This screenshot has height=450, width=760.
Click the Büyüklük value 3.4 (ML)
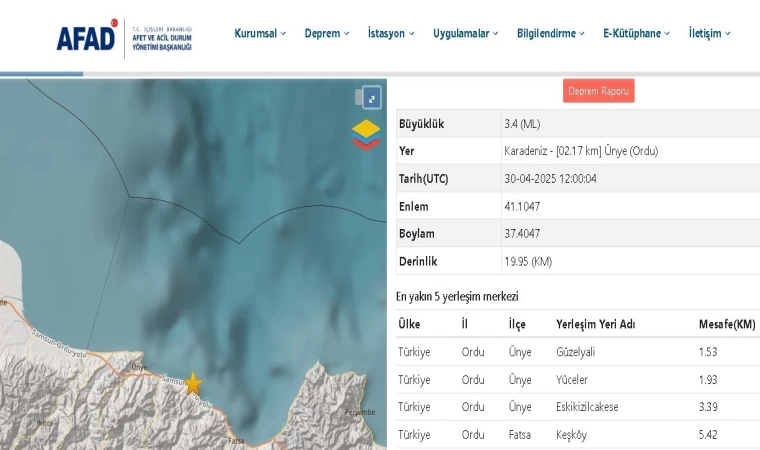point(524,124)
